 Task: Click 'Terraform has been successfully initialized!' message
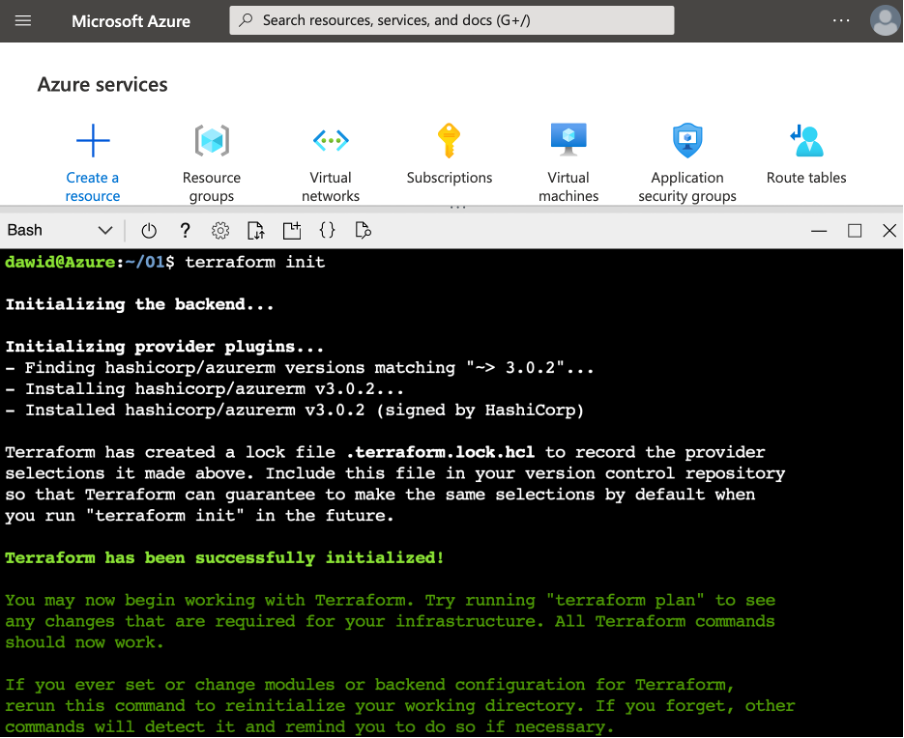(224, 558)
